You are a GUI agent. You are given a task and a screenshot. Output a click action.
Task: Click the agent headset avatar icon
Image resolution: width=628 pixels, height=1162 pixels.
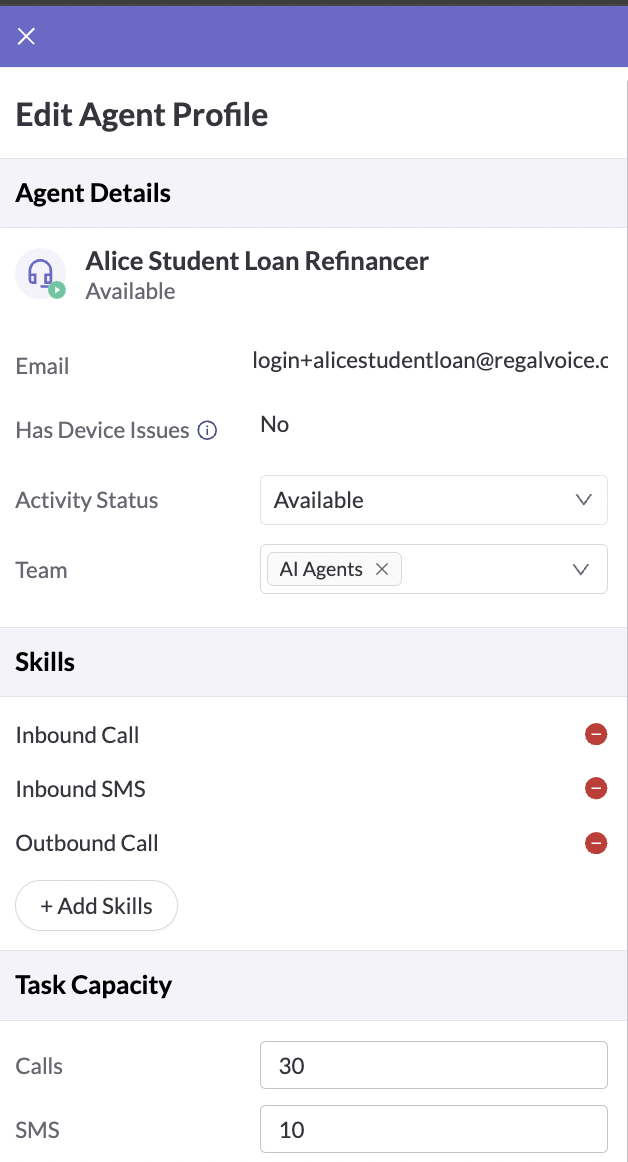point(41,273)
